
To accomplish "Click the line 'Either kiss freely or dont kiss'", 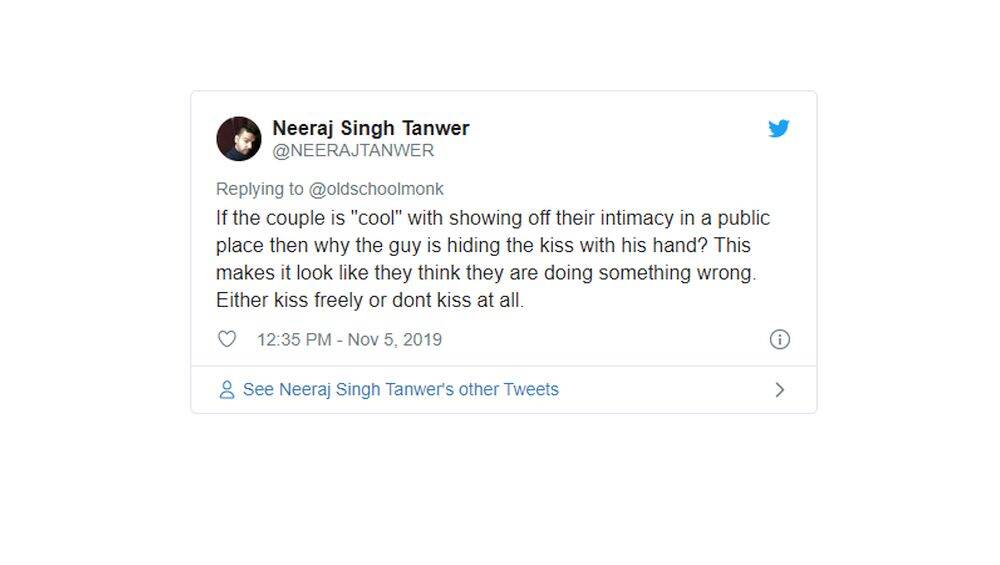I will [370, 300].
